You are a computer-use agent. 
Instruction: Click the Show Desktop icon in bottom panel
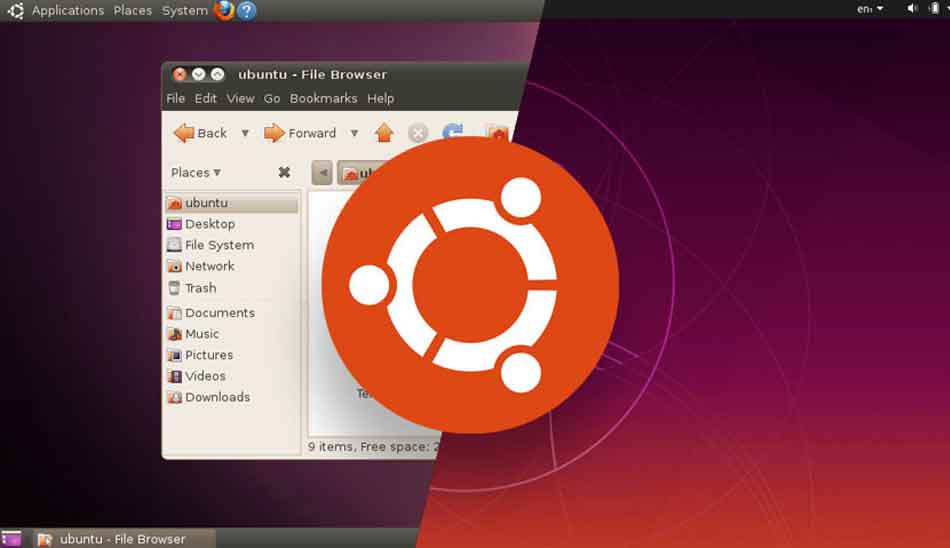tap(12, 538)
